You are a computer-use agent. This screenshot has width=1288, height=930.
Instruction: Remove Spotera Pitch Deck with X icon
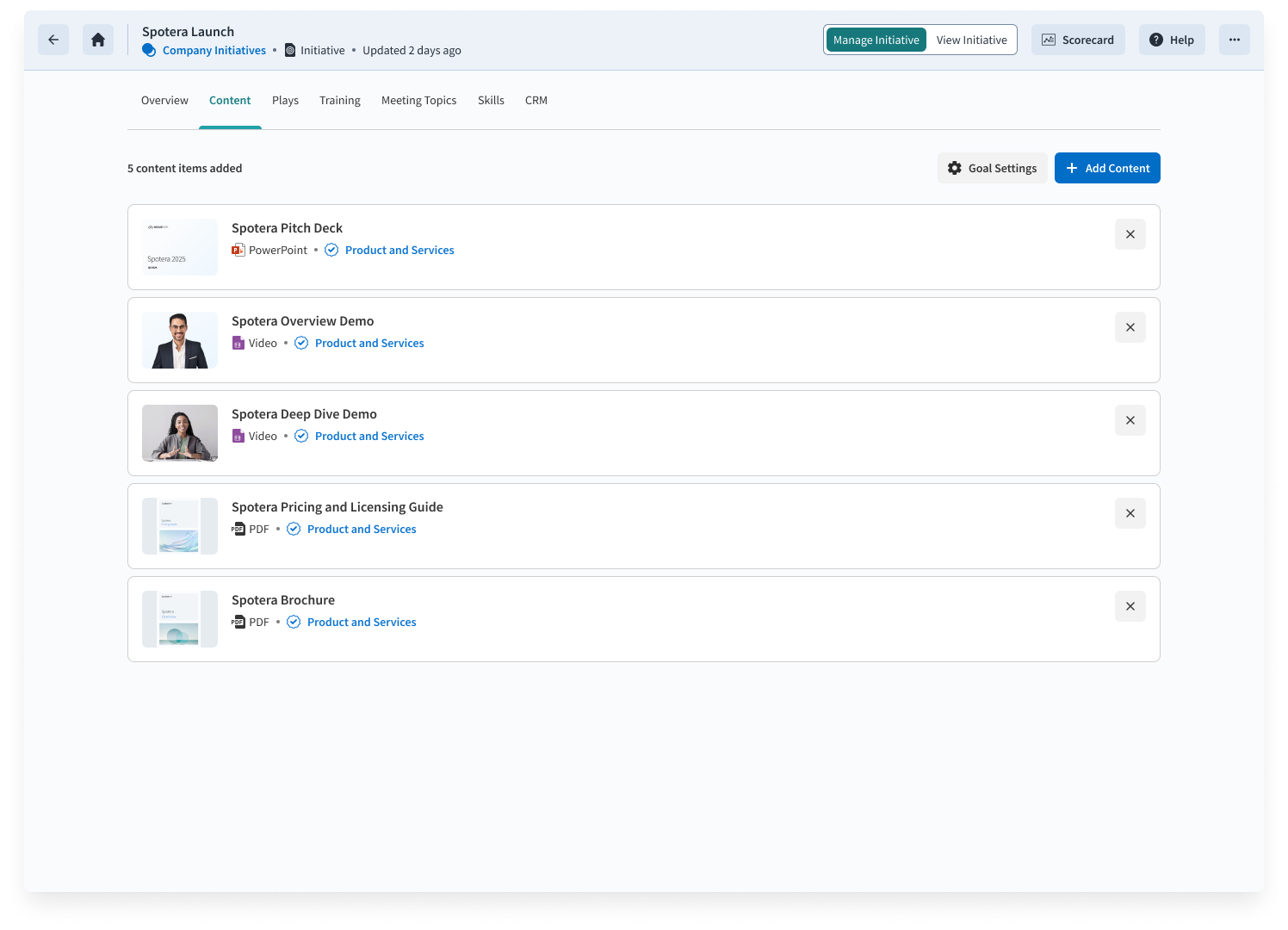coord(1130,234)
